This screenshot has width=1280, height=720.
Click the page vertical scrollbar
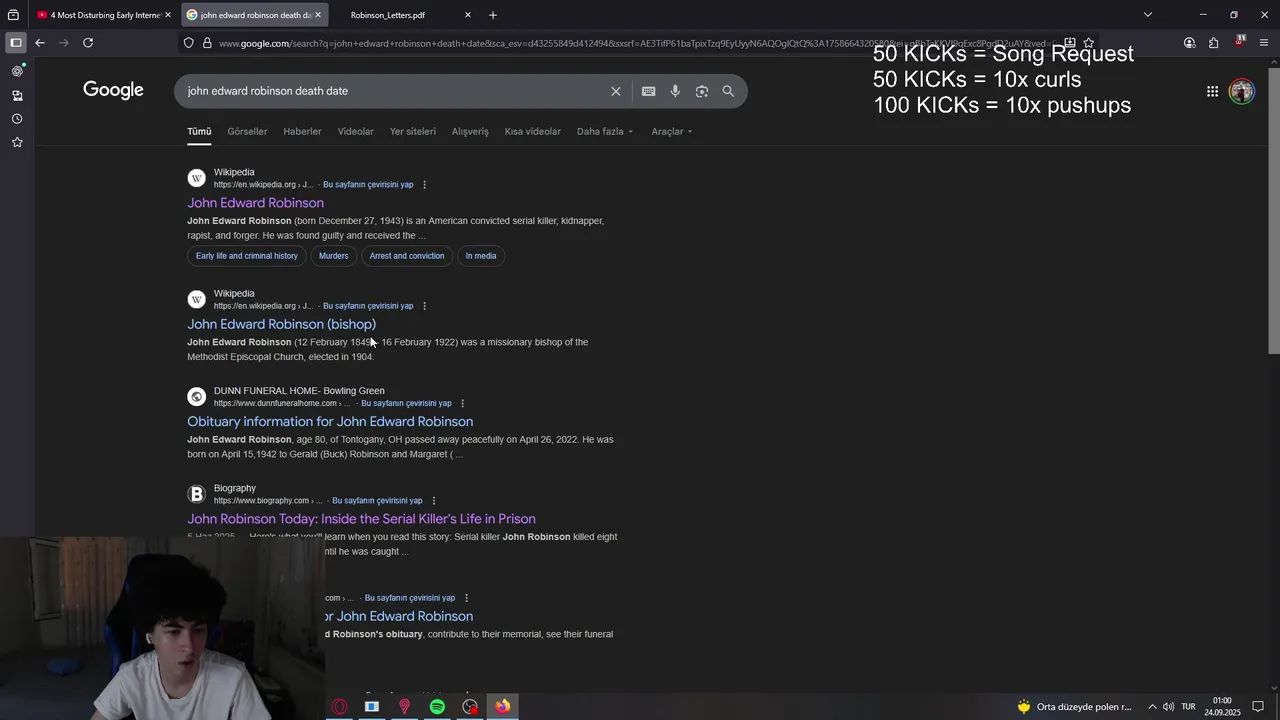tap(1273, 210)
